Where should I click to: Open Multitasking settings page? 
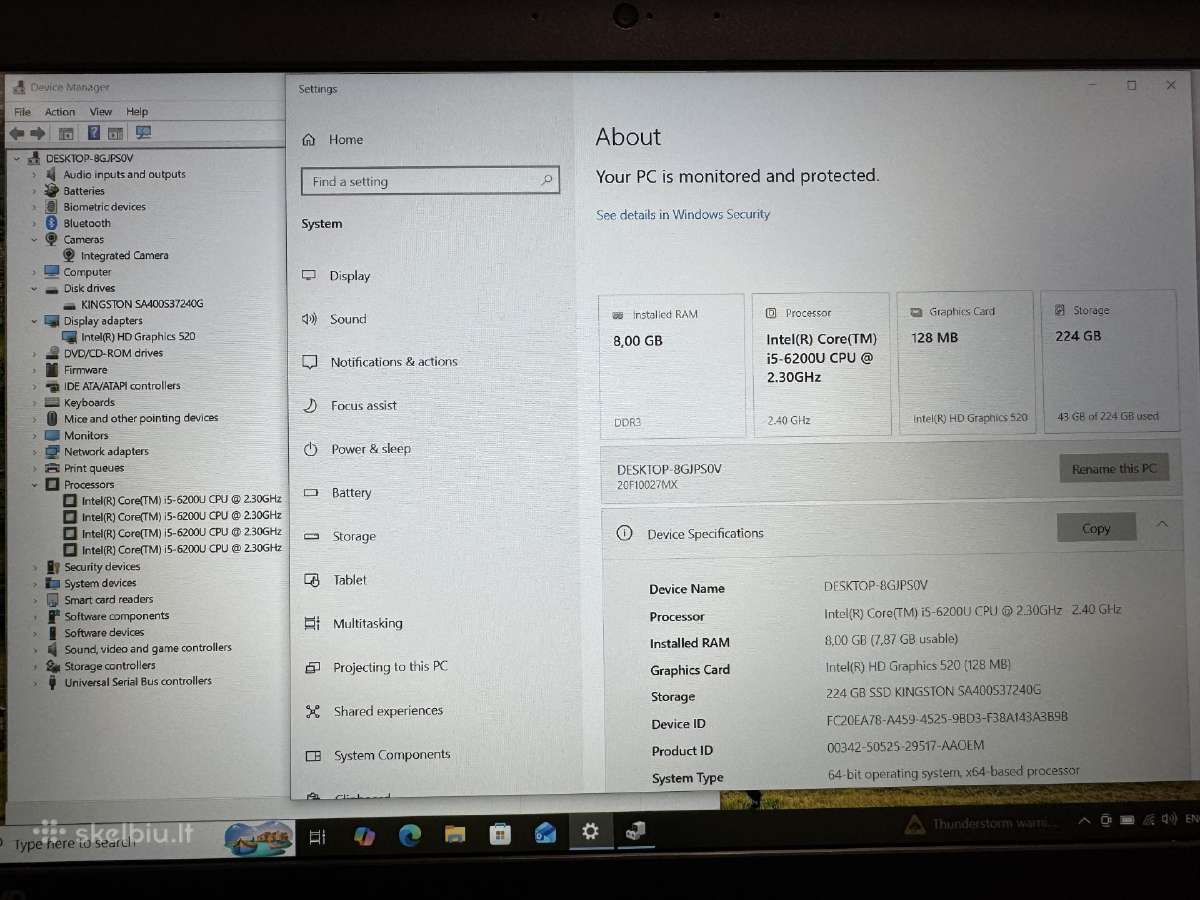tap(367, 623)
